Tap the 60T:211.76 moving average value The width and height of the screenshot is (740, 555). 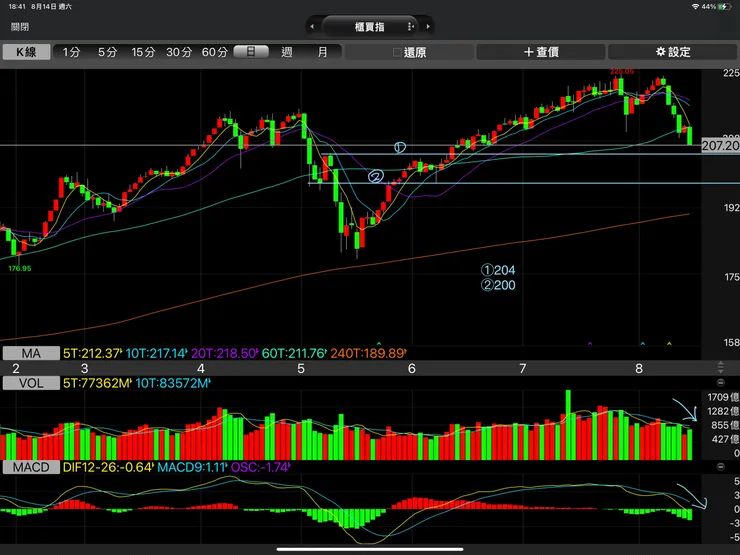tap(294, 353)
